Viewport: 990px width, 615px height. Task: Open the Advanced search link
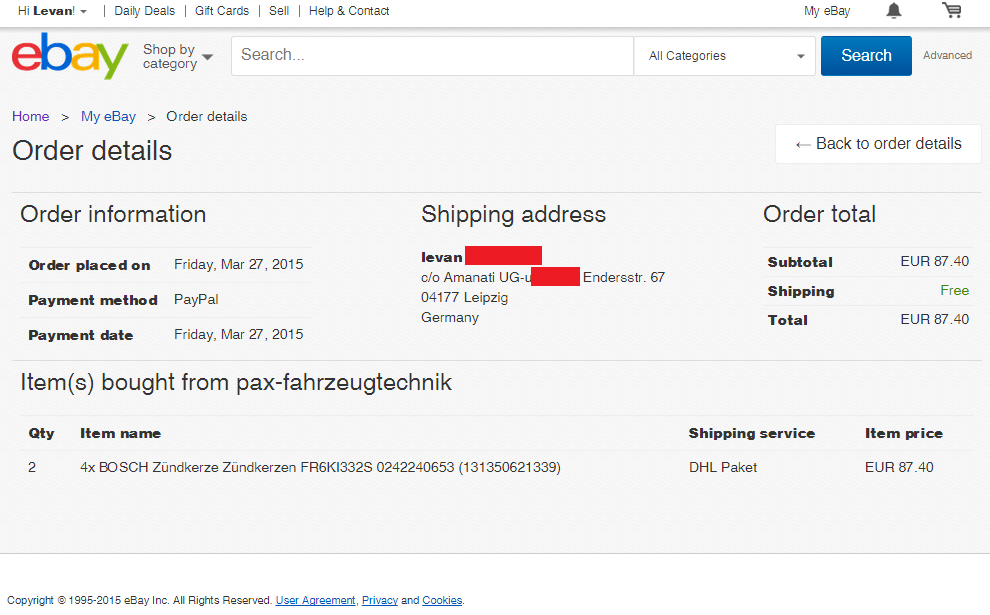(x=947, y=56)
